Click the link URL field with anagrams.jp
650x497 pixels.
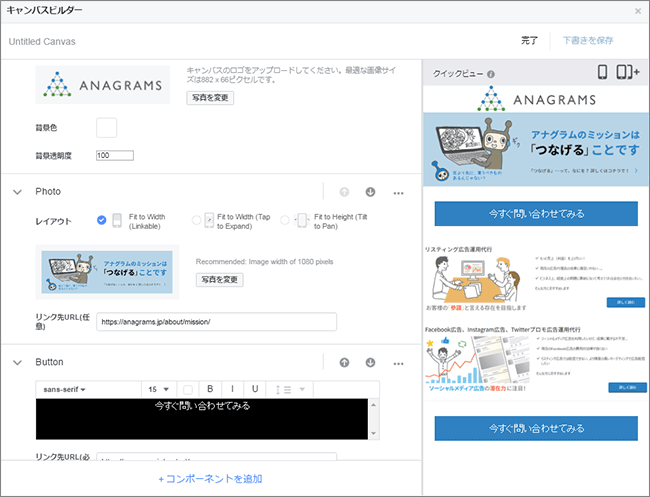coord(216,322)
